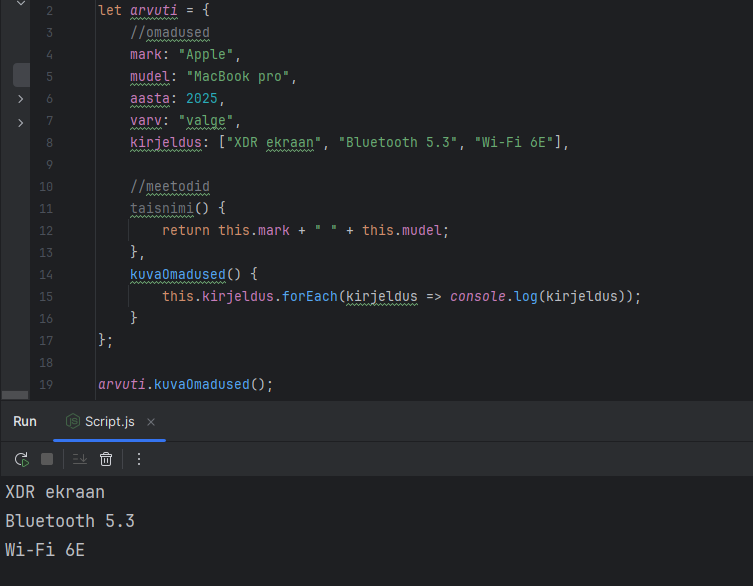Click the arvuti.kuvaOmadused() call on line 19
Image resolution: width=753 pixels, height=586 pixels.
(185, 384)
